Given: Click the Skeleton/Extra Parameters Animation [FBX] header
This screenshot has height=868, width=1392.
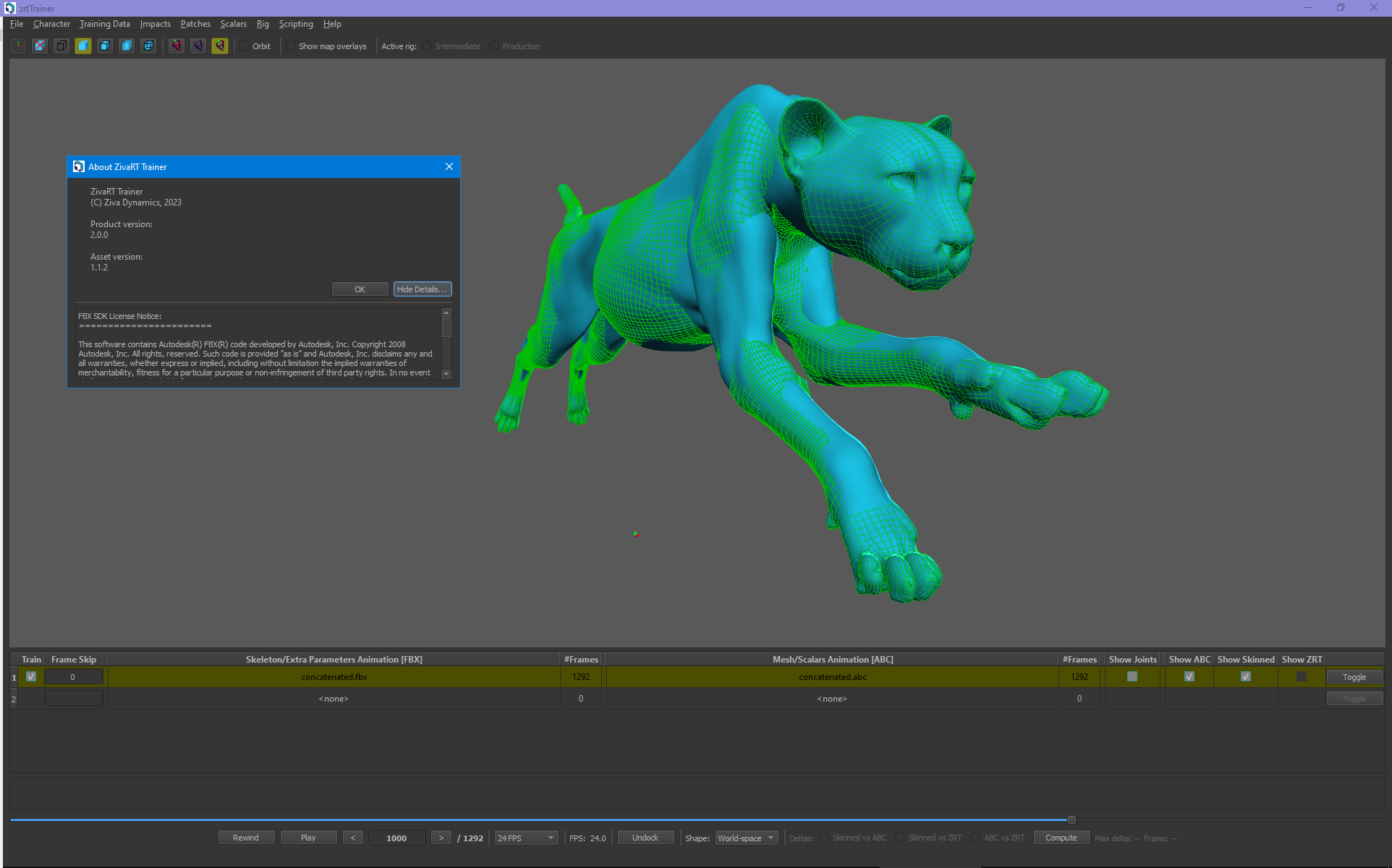Looking at the screenshot, I should [x=334, y=660].
